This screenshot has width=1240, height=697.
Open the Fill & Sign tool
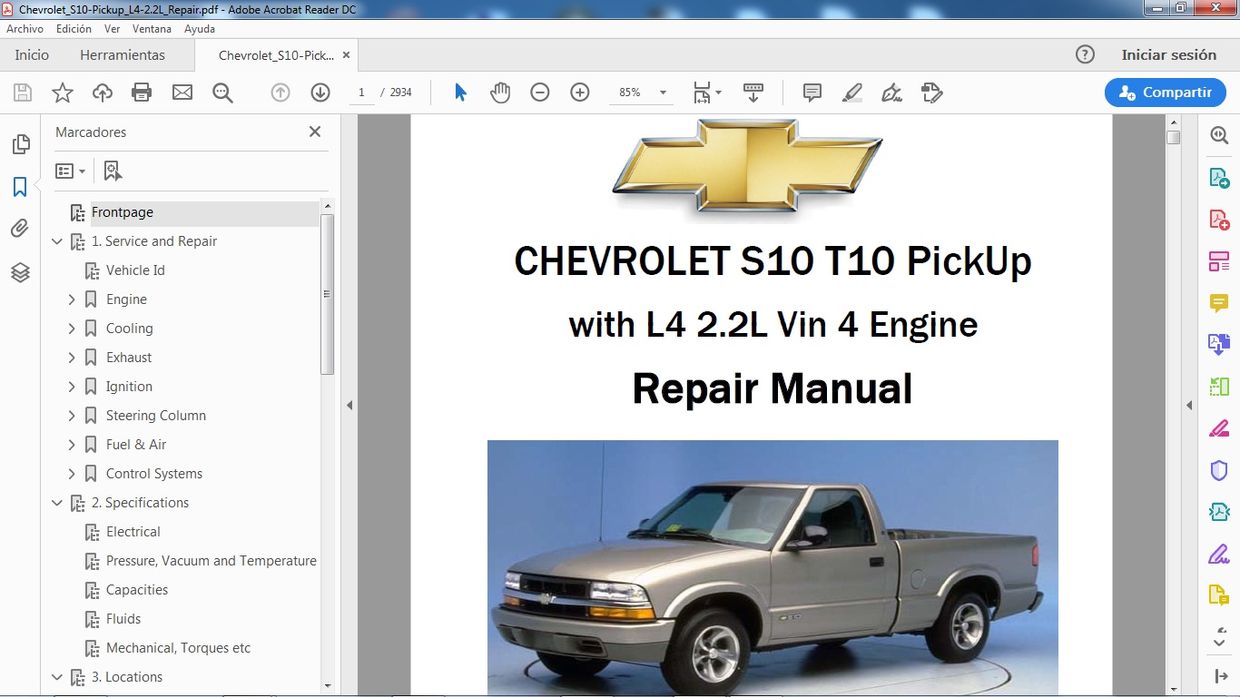pyautogui.click(x=891, y=92)
